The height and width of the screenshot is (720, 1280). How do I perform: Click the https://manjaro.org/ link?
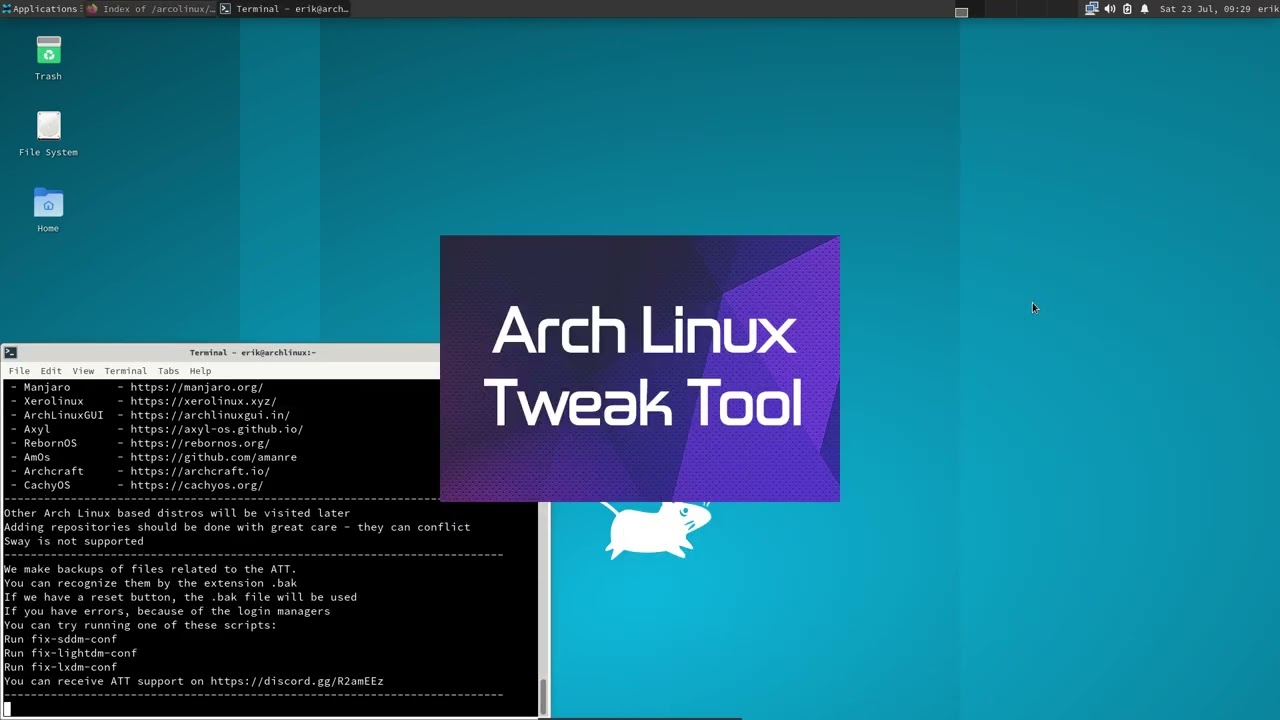point(197,387)
